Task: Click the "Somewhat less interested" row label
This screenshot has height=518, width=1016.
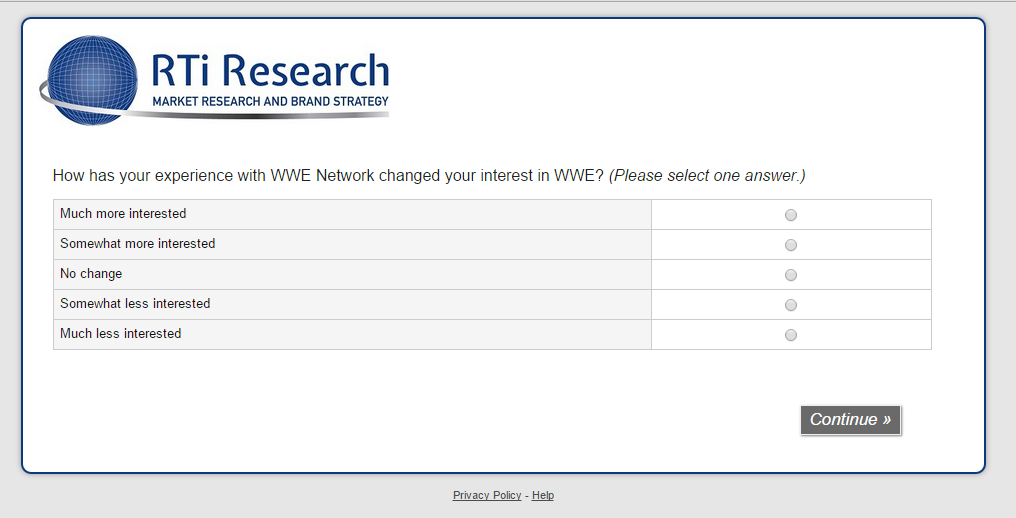Action: (x=135, y=304)
